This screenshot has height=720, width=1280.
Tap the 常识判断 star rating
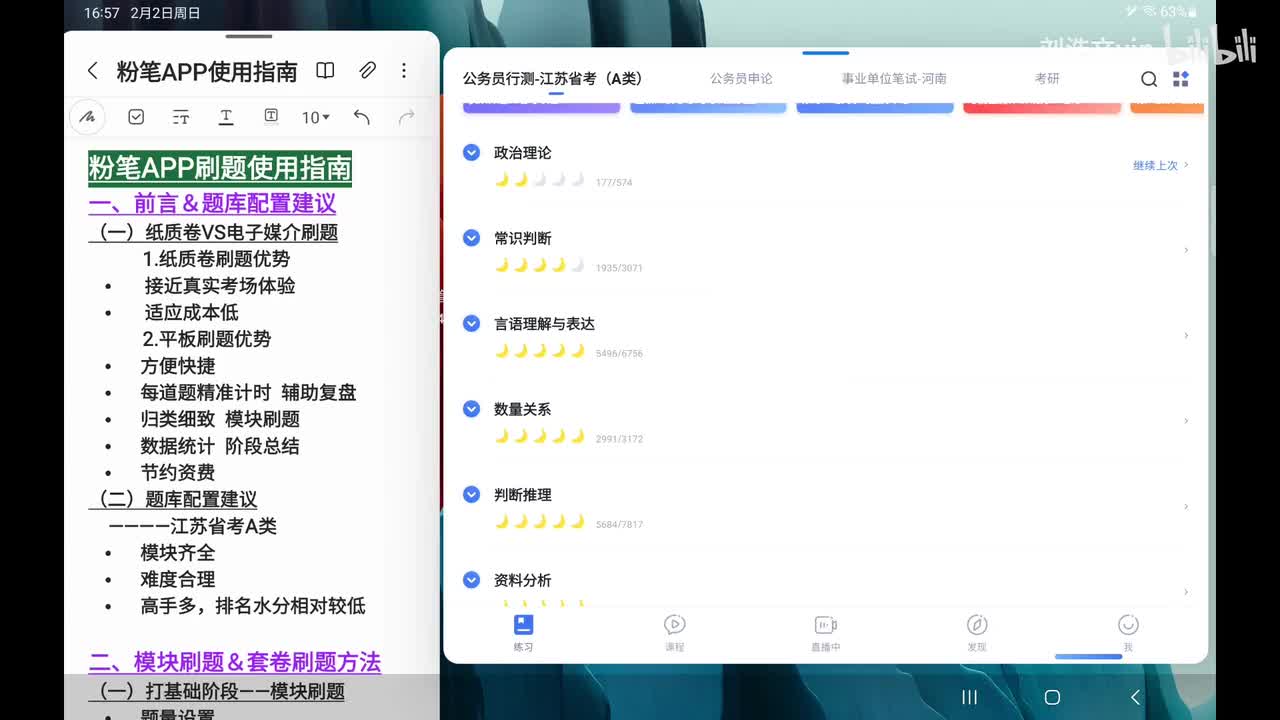[x=539, y=265]
